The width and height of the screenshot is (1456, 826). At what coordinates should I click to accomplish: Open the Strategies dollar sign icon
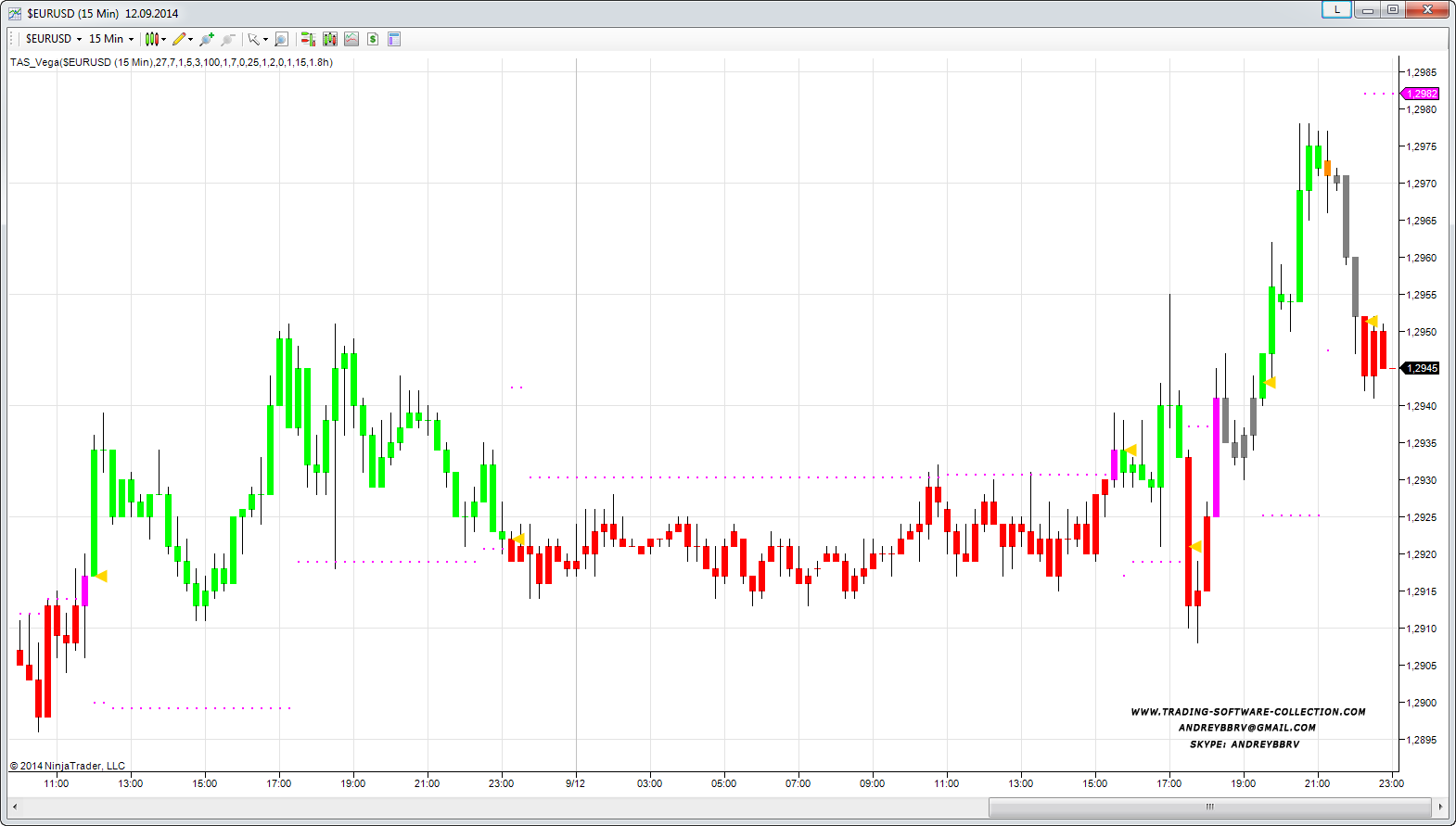coord(373,39)
